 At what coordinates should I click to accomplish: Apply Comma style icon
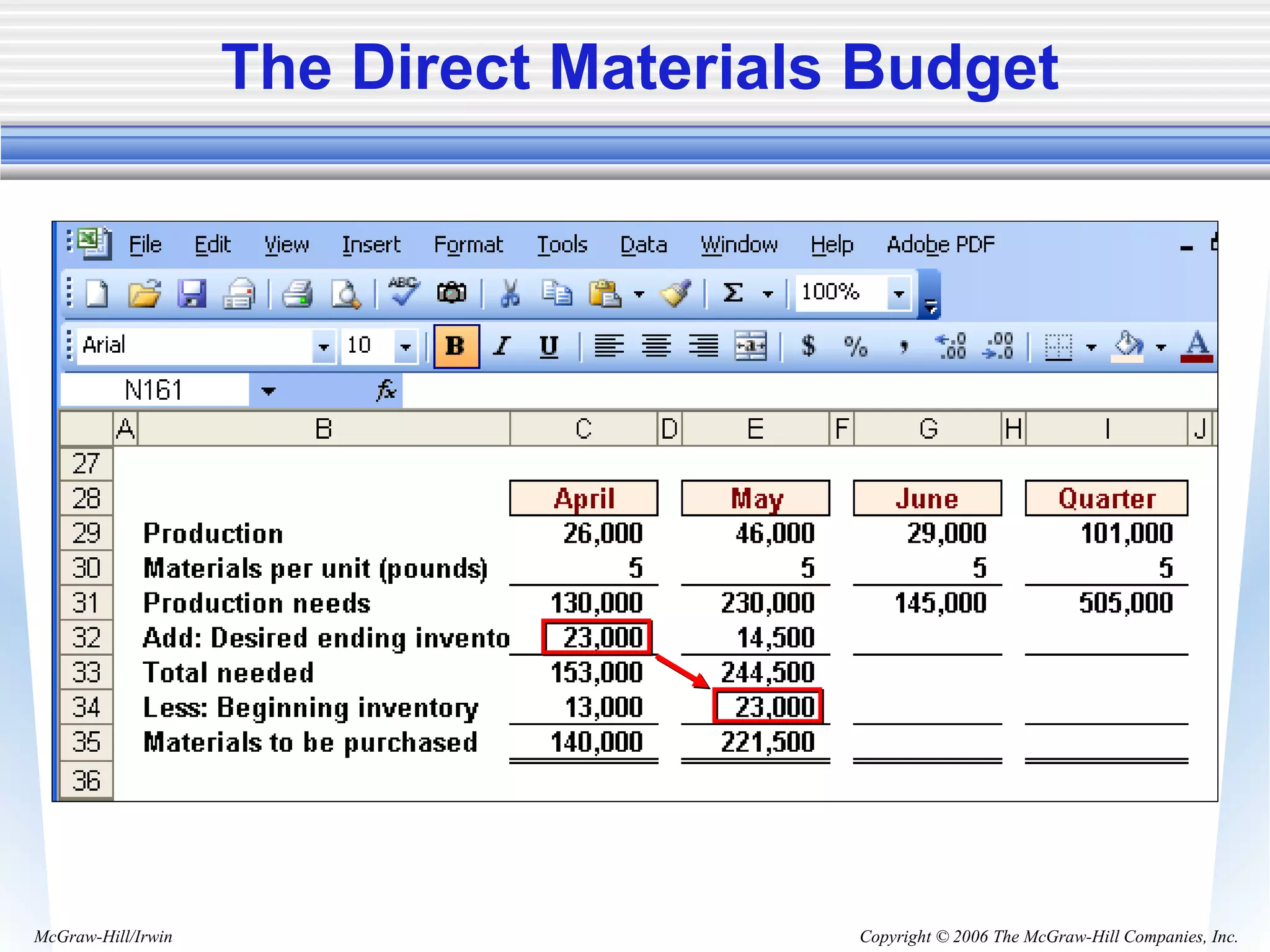point(904,347)
